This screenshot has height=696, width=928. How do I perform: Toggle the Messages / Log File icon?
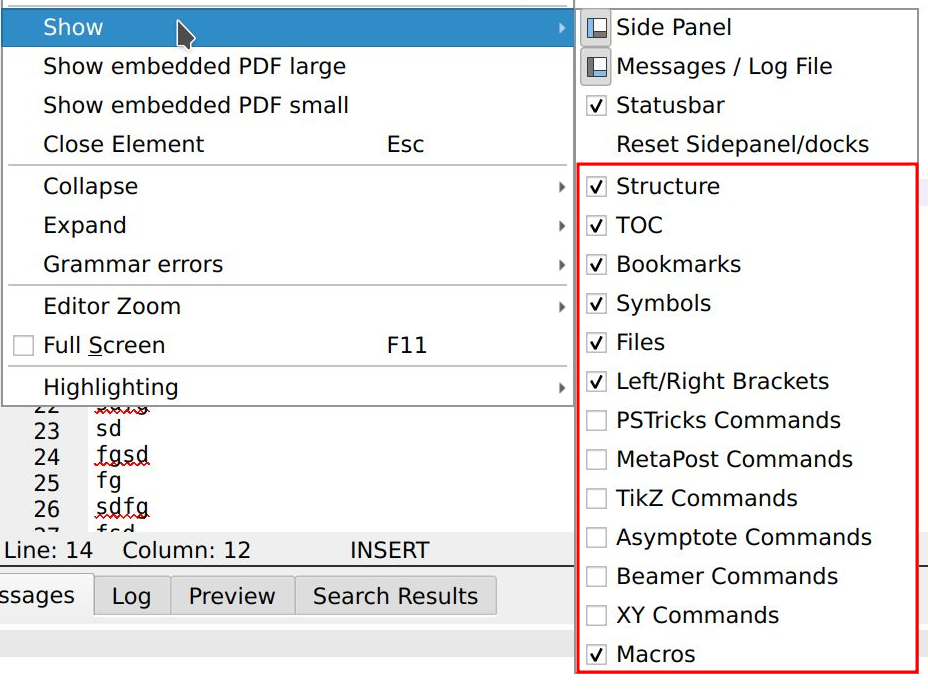pyautogui.click(x=596, y=67)
